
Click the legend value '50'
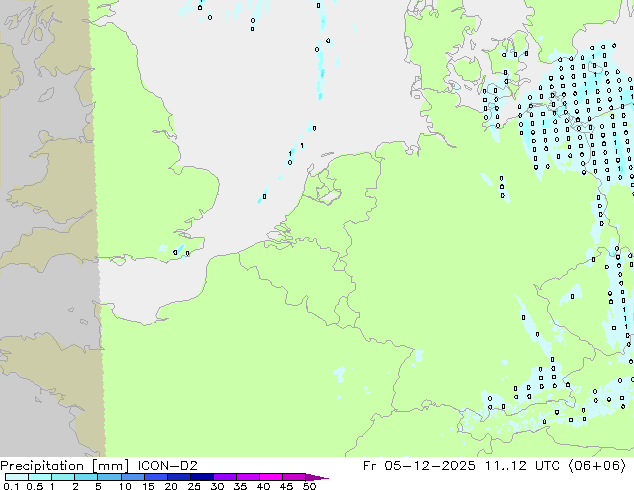coord(309,486)
